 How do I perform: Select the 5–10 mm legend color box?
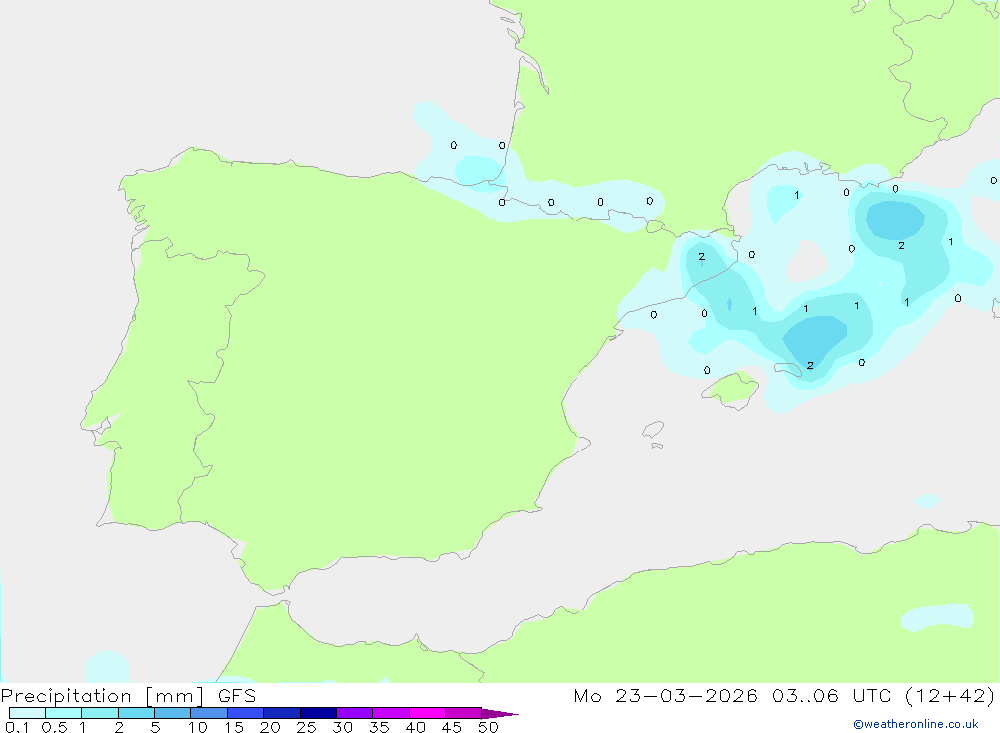(x=173, y=713)
